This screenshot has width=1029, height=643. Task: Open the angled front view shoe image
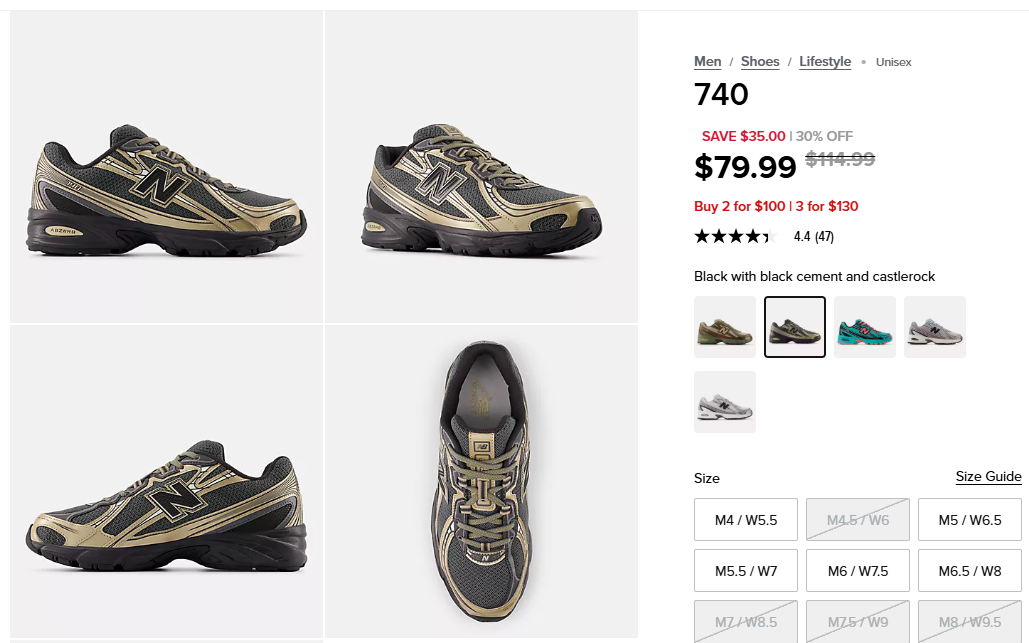(481, 166)
